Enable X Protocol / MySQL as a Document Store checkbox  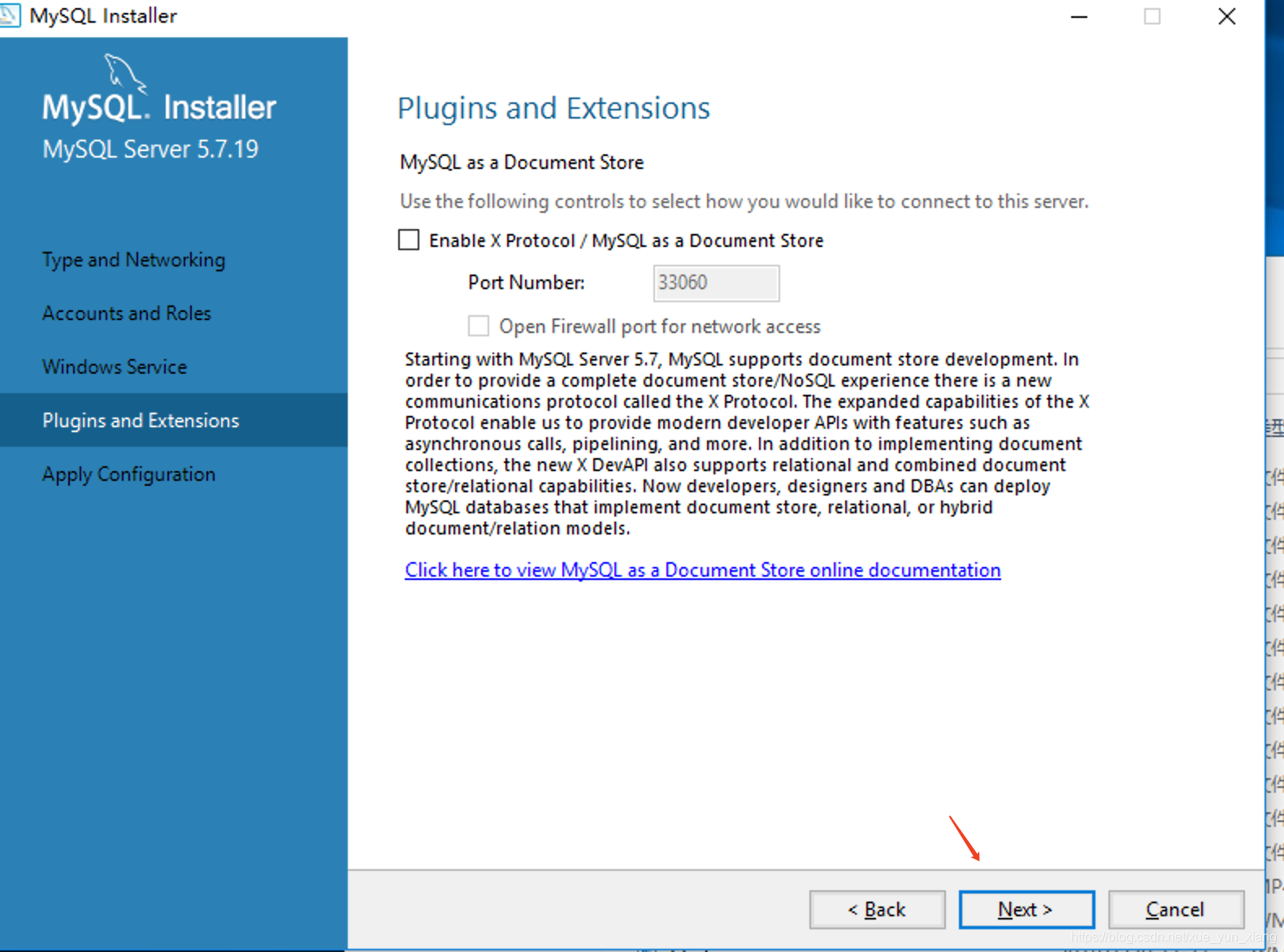pyautogui.click(x=409, y=240)
